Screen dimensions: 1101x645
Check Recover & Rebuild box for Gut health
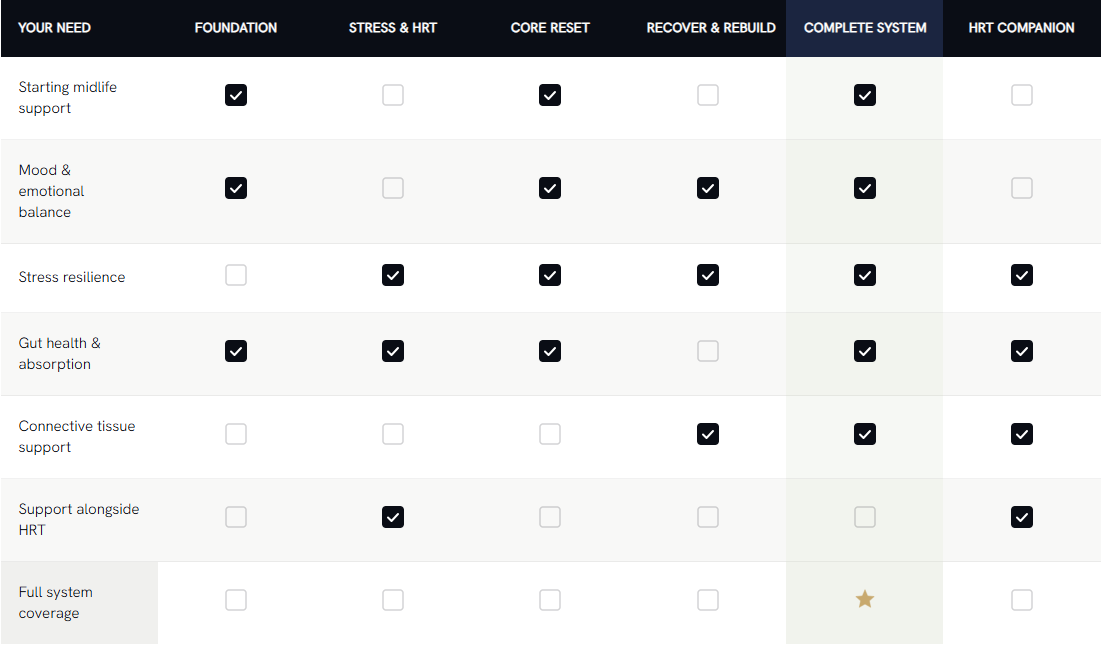(708, 351)
